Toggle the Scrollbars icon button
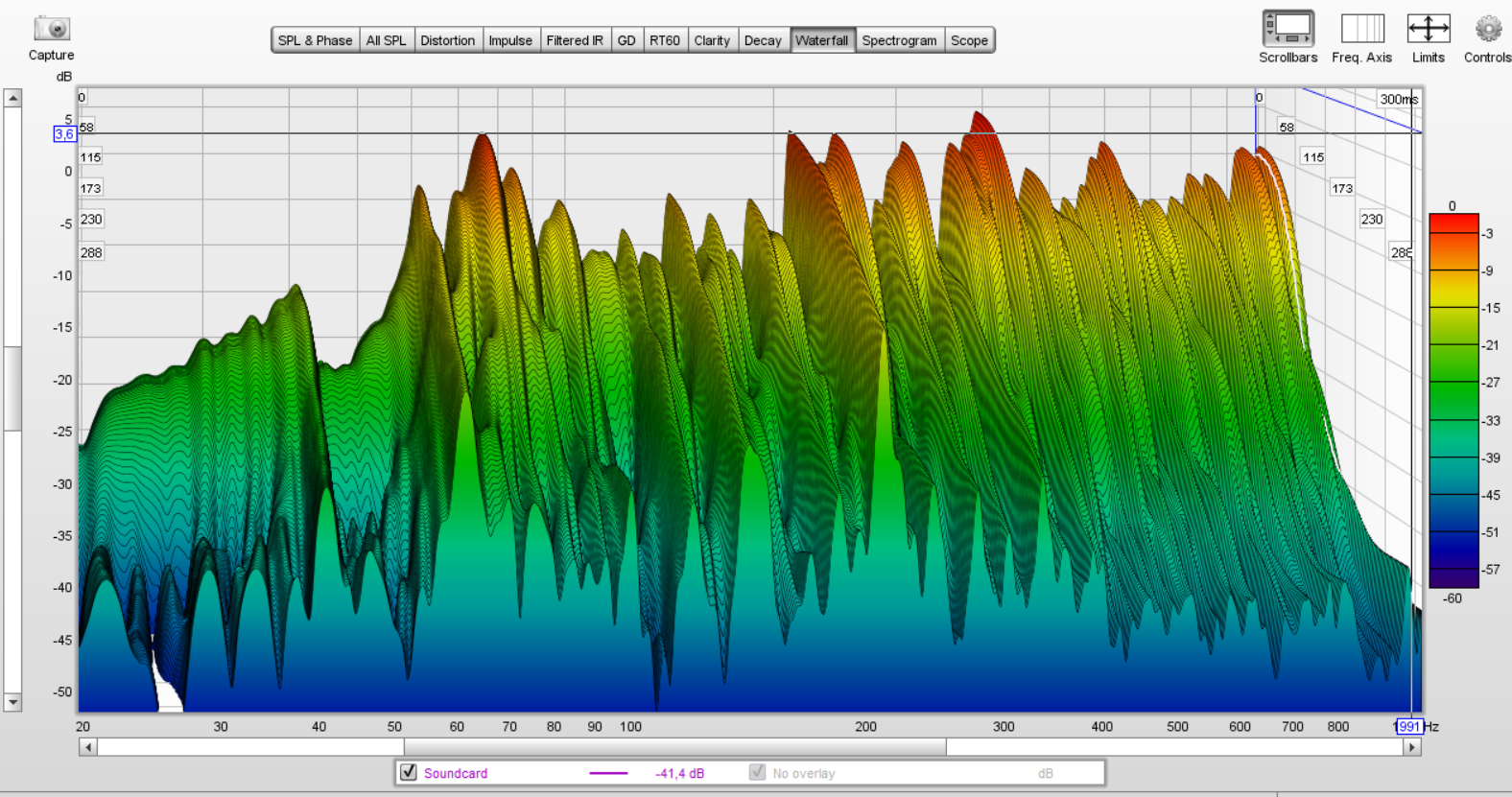Viewport: 1512px width, 797px height. pyautogui.click(x=1288, y=29)
